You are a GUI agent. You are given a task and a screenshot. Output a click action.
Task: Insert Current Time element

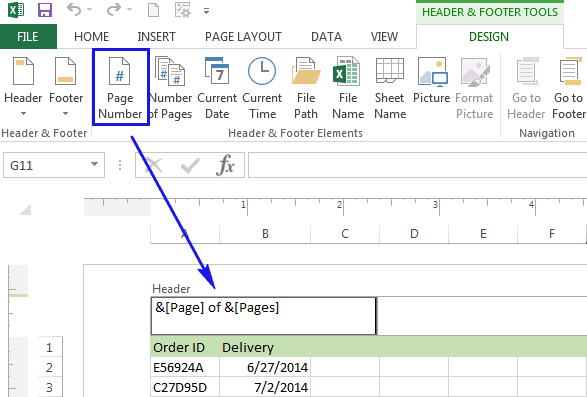pyautogui.click(x=262, y=88)
